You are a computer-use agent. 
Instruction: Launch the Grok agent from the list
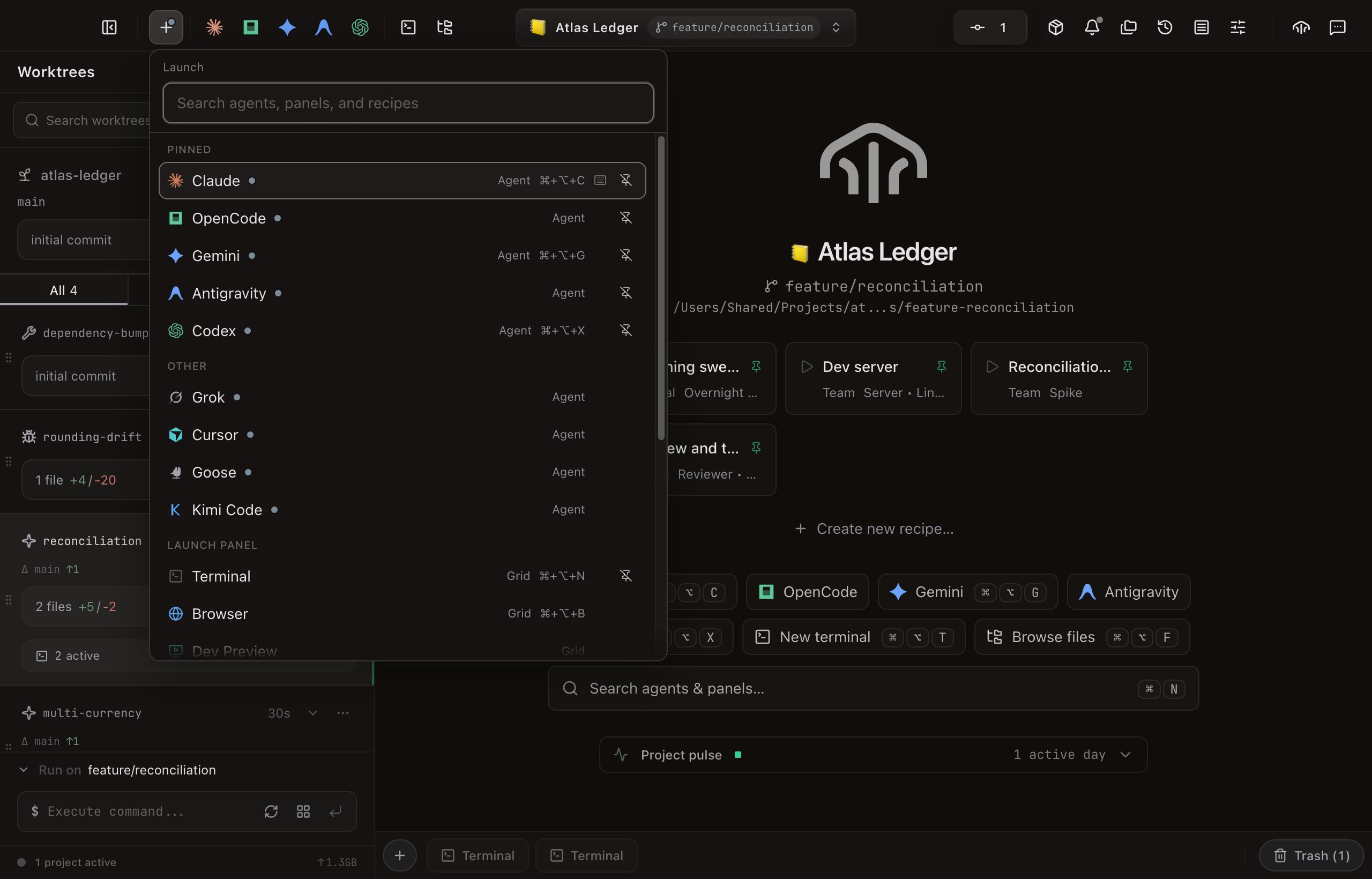pos(402,397)
